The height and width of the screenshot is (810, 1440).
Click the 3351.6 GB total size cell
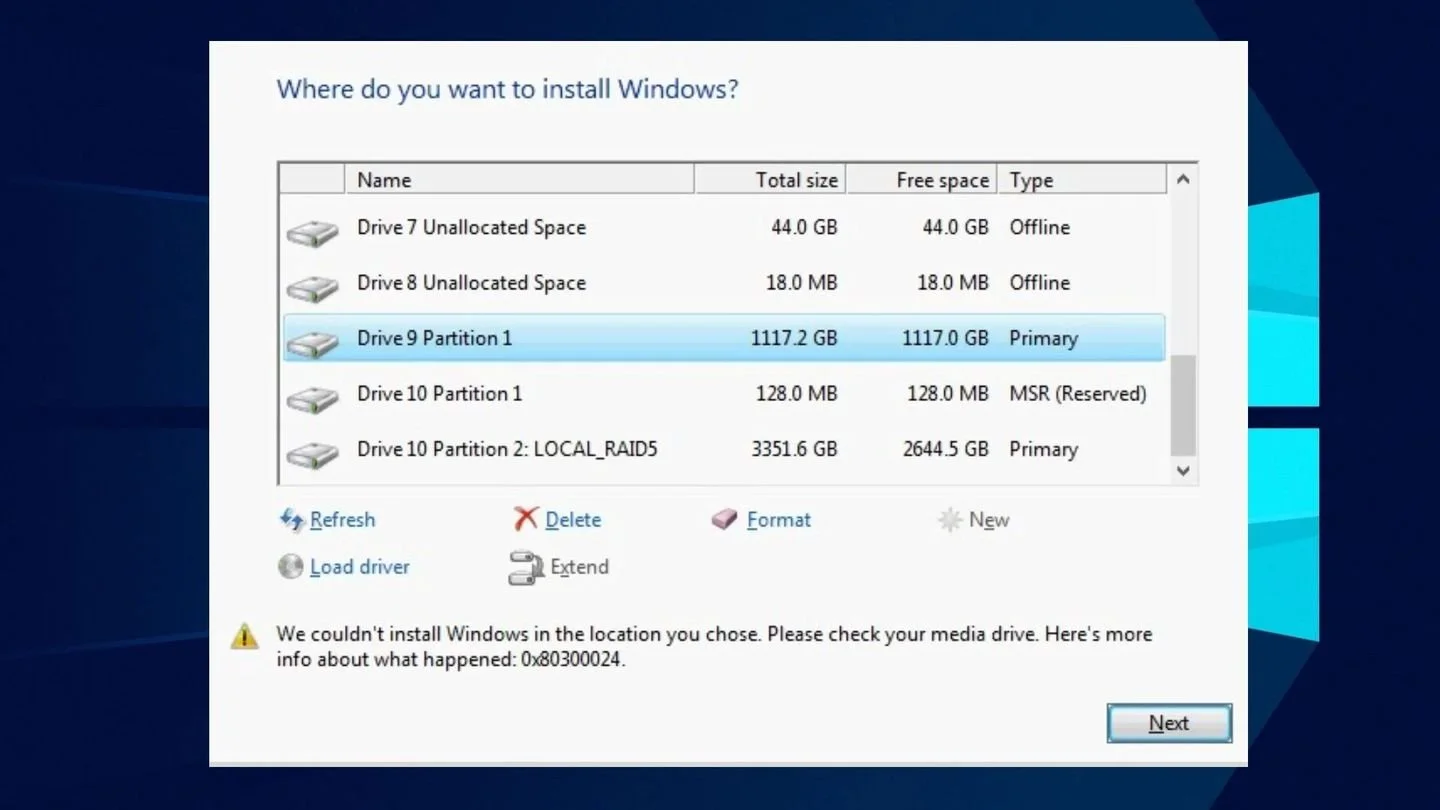(x=794, y=449)
